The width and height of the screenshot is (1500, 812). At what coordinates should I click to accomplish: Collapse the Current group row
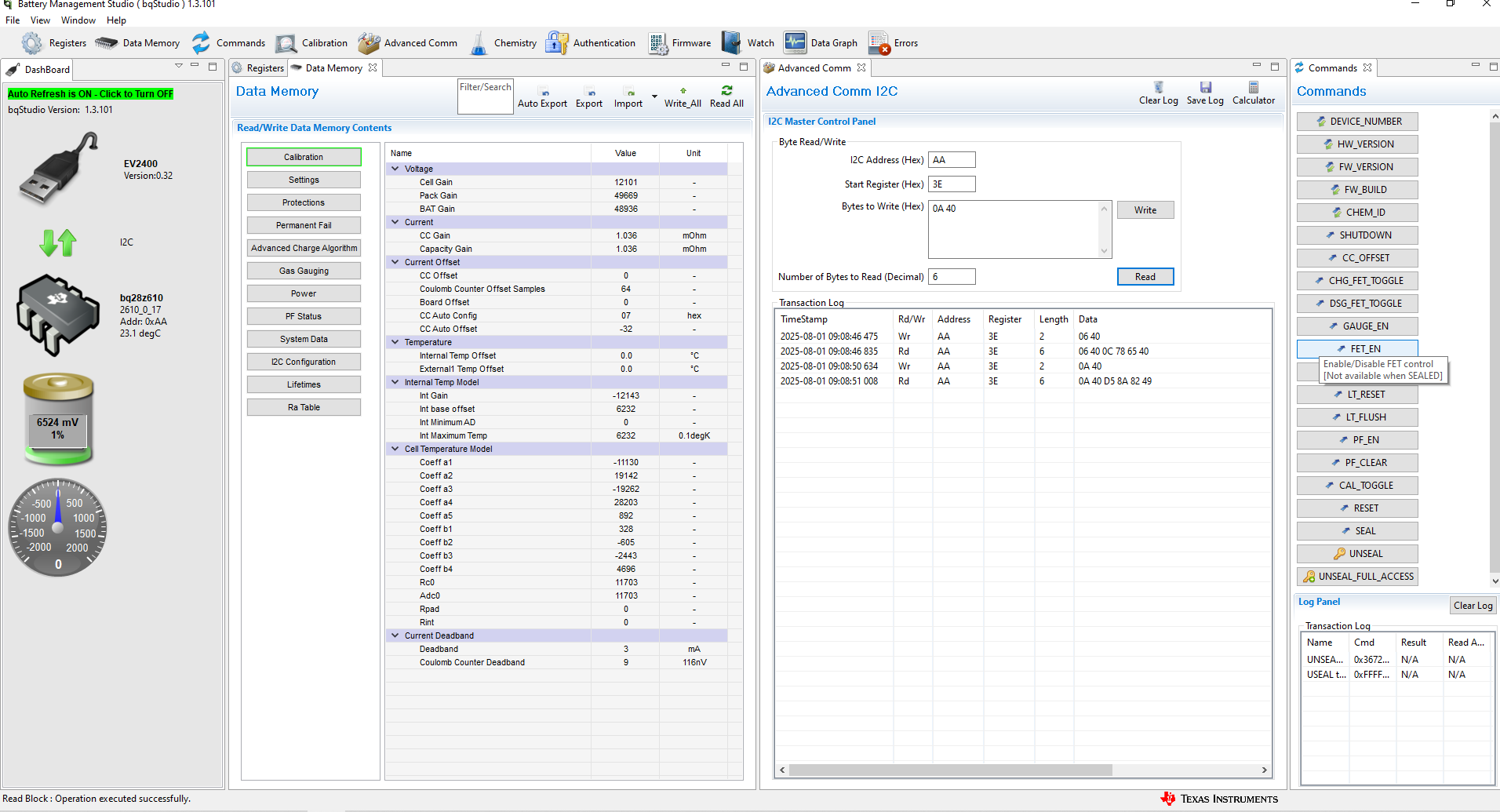[395, 222]
